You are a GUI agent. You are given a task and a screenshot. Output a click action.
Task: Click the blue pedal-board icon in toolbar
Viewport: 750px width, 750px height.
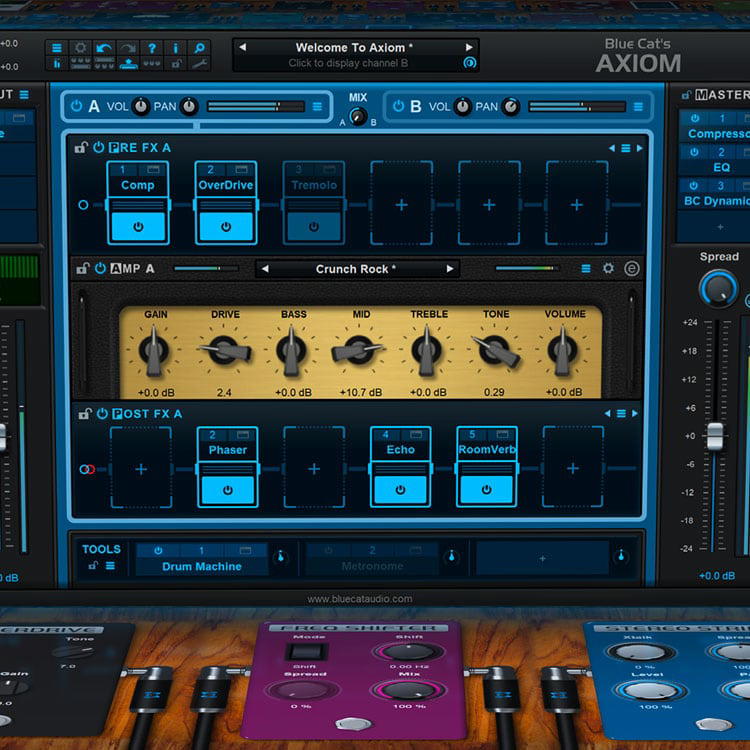point(128,63)
